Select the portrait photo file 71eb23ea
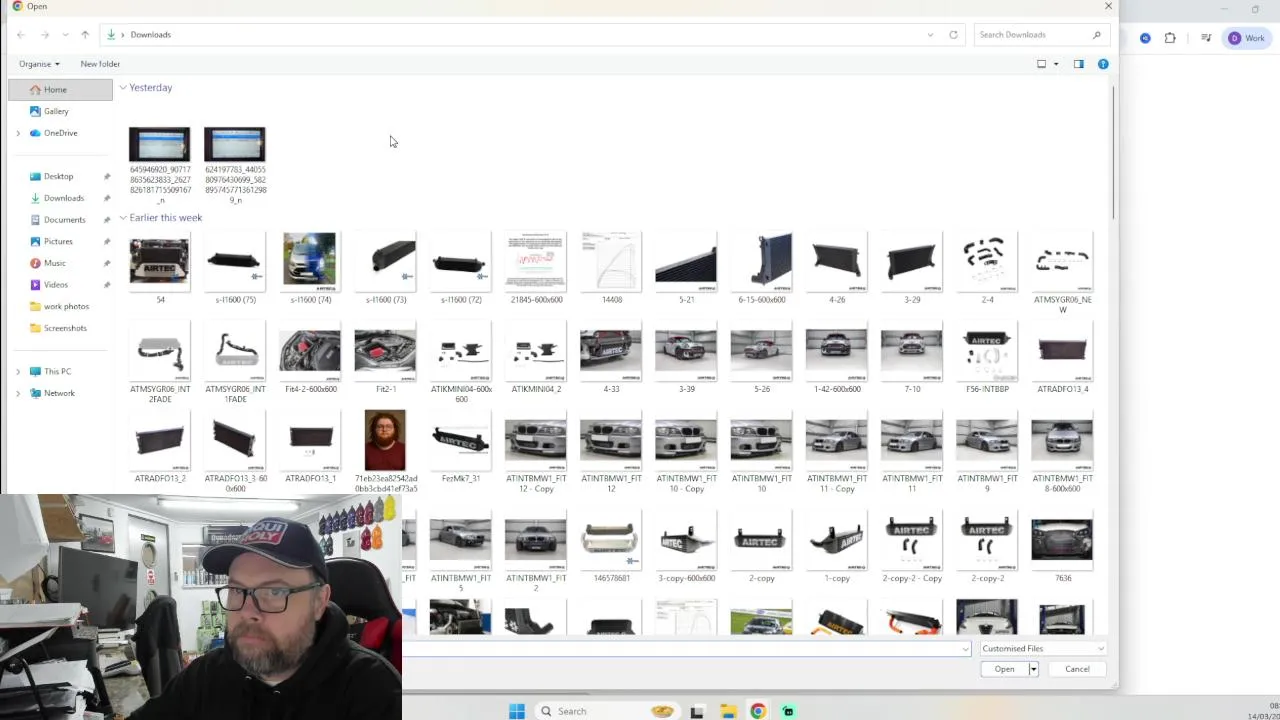Viewport: 1280px width, 720px height. 385,451
